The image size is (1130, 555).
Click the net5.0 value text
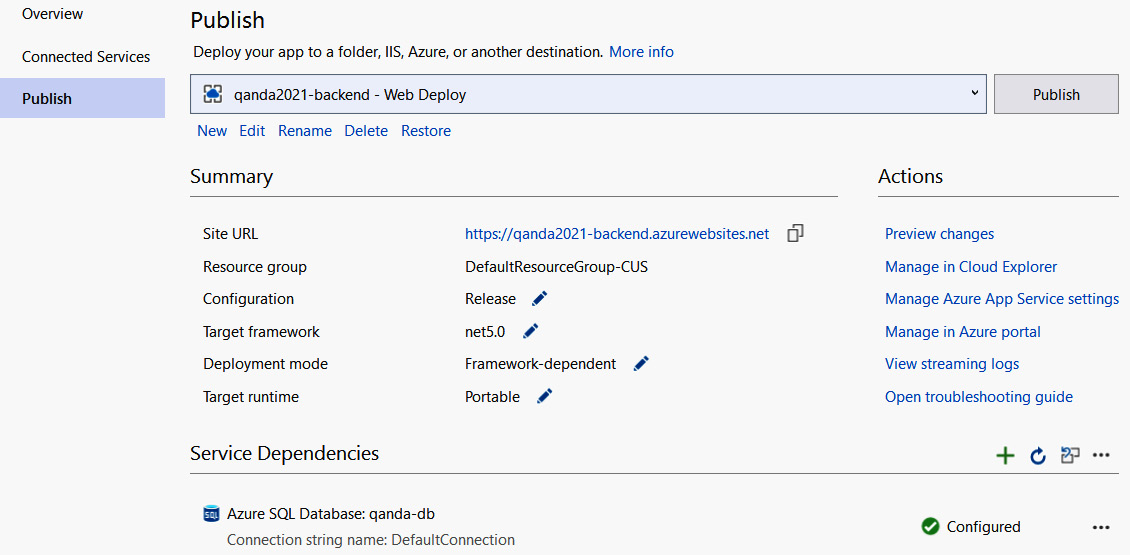(485, 332)
